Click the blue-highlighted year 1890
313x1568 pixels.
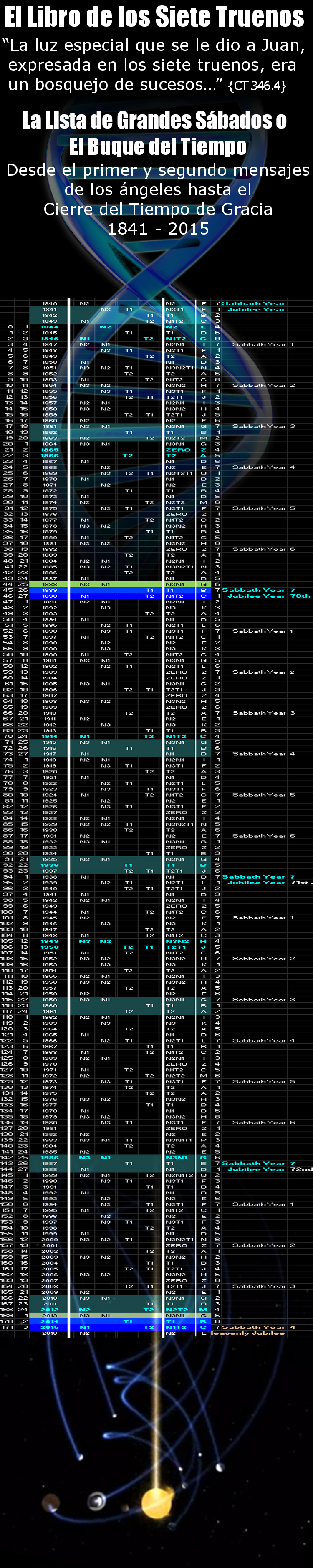tap(49, 596)
